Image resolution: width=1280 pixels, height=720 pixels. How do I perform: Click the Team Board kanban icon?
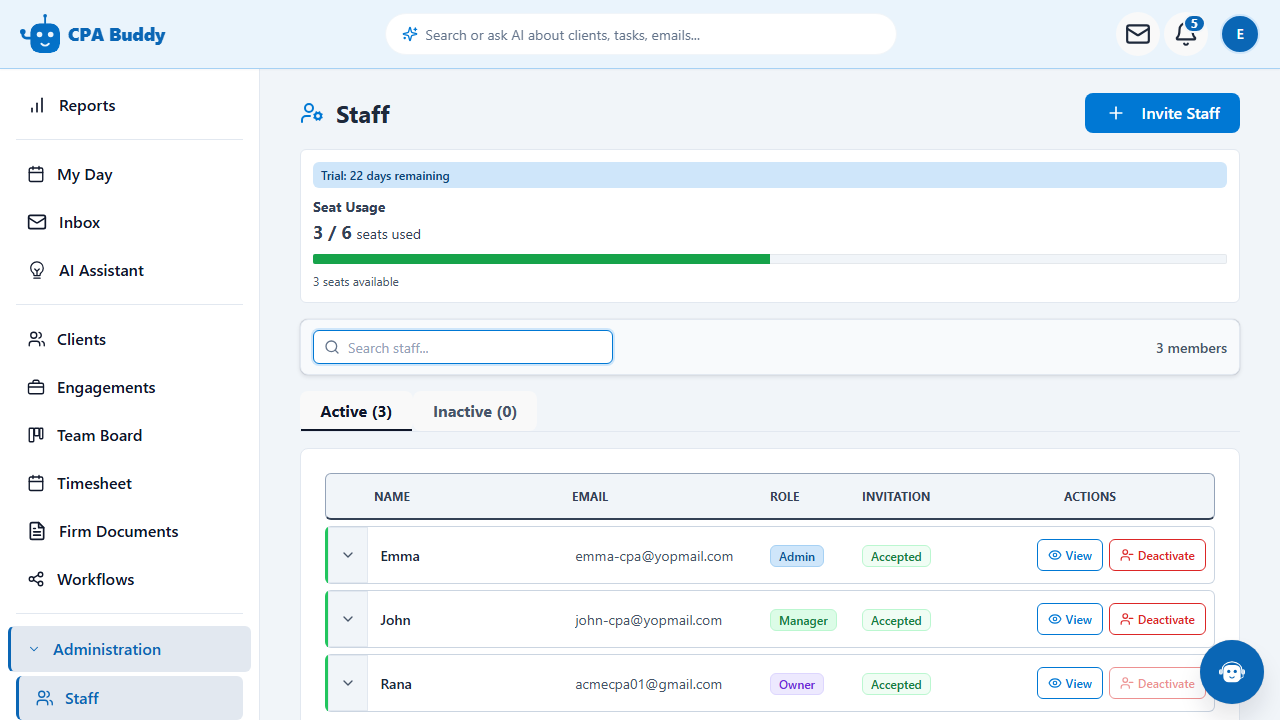click(36, 435)
